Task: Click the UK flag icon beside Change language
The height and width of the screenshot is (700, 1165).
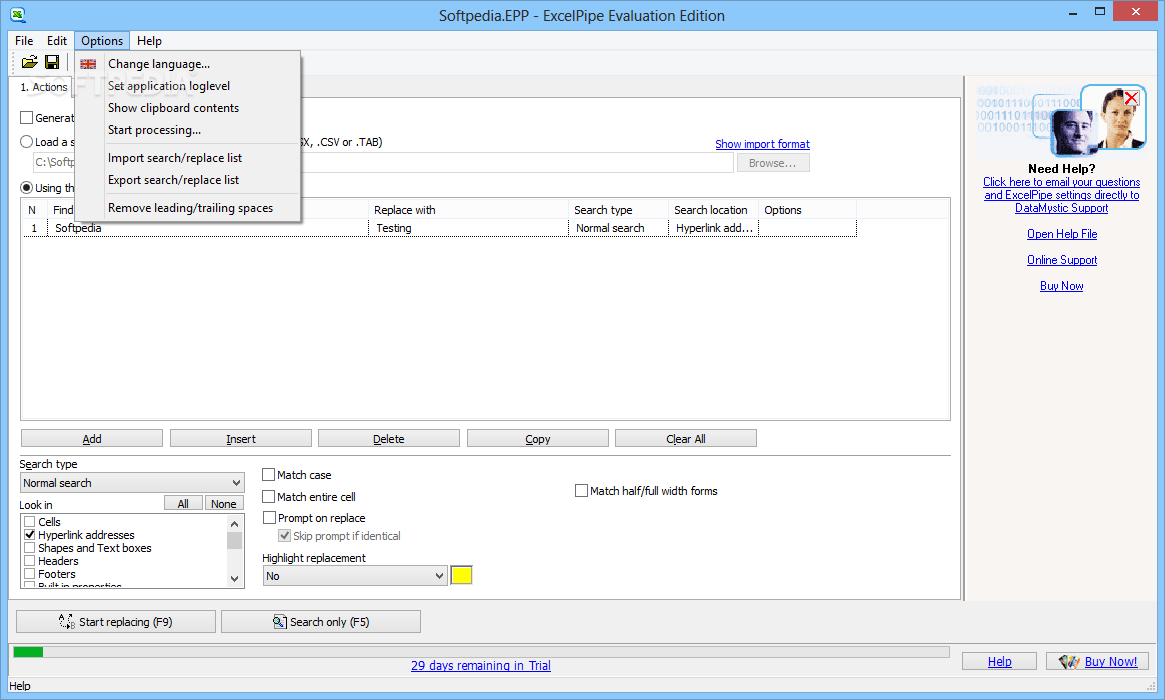Action: click(88, 64)
